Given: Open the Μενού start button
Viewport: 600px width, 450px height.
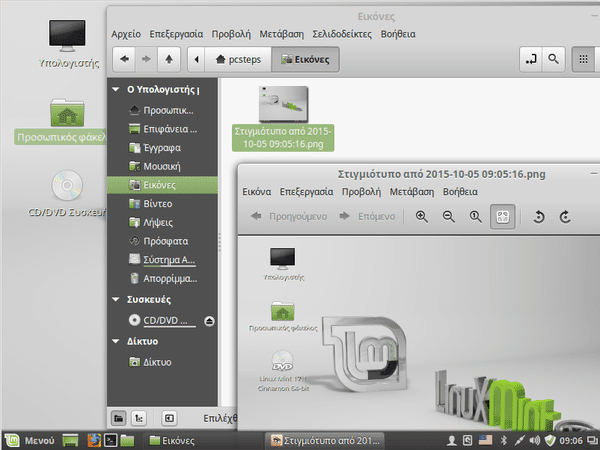Looking at the screenshot, I should click(x=29, y=440).
